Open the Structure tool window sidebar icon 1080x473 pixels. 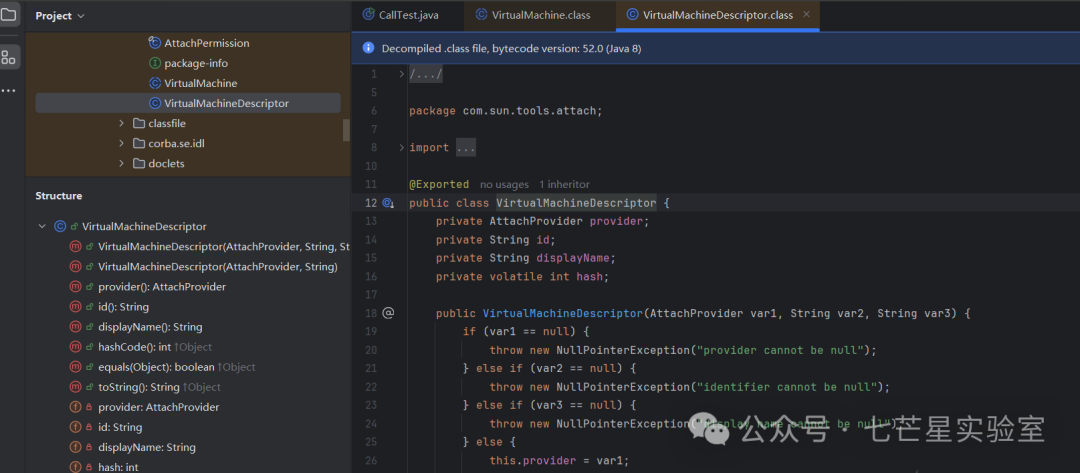pyautogui.click(x=9, y=57)
